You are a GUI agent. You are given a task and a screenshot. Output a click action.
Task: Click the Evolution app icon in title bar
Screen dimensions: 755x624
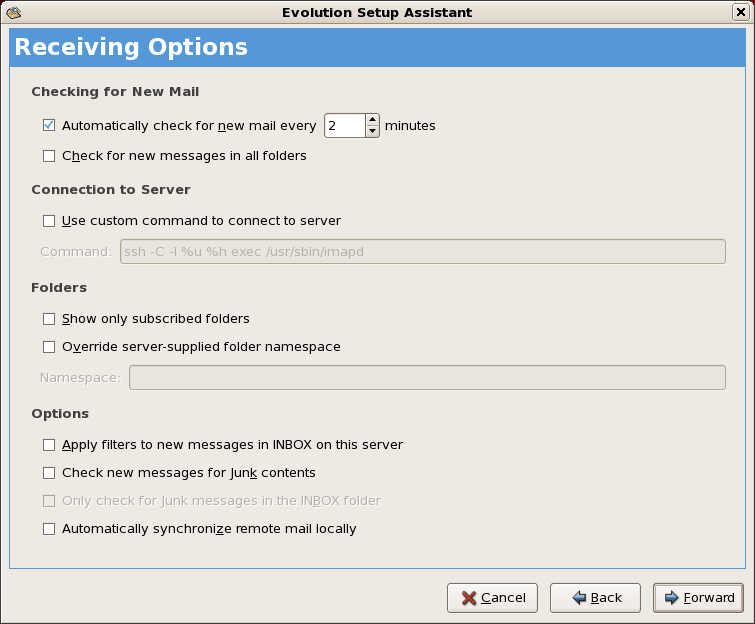click(14, 12)
